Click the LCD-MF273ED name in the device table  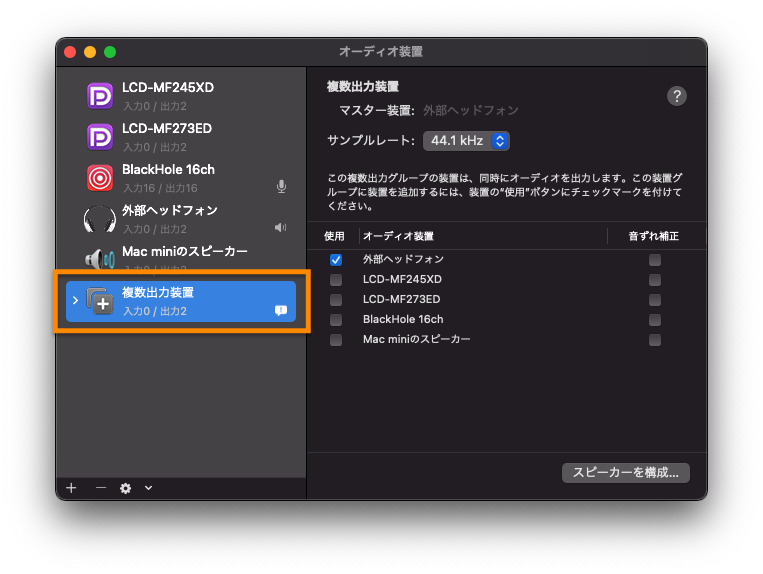401,299
